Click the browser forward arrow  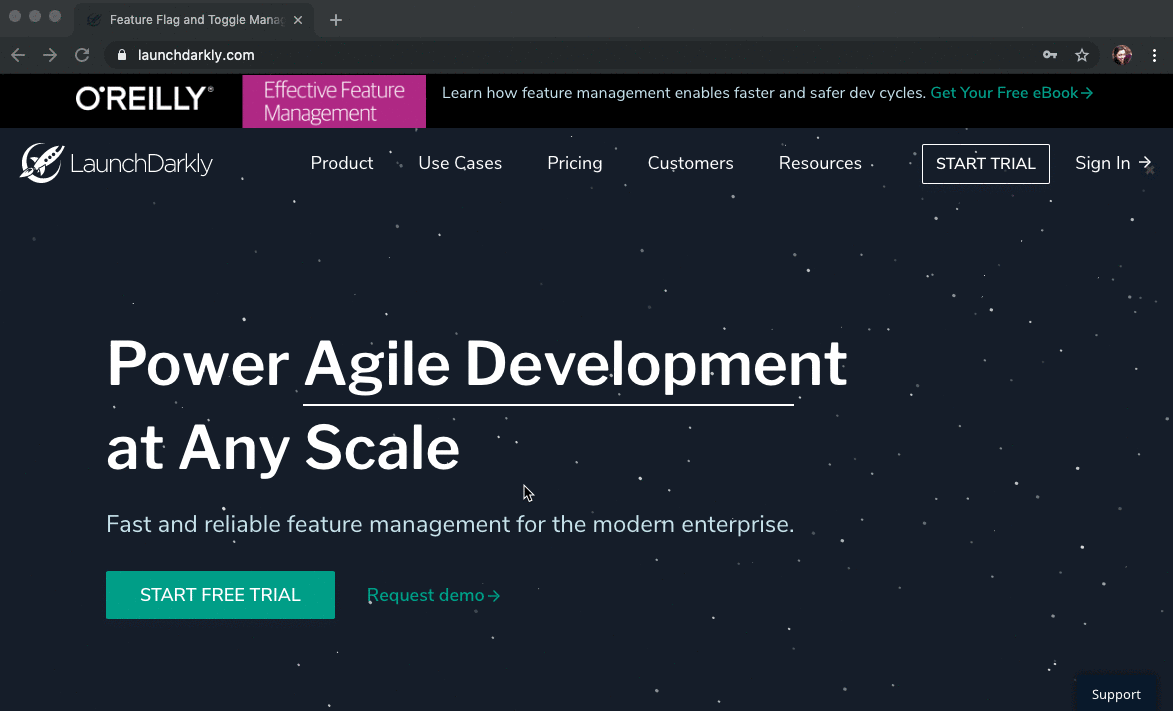tap(50, 55)
